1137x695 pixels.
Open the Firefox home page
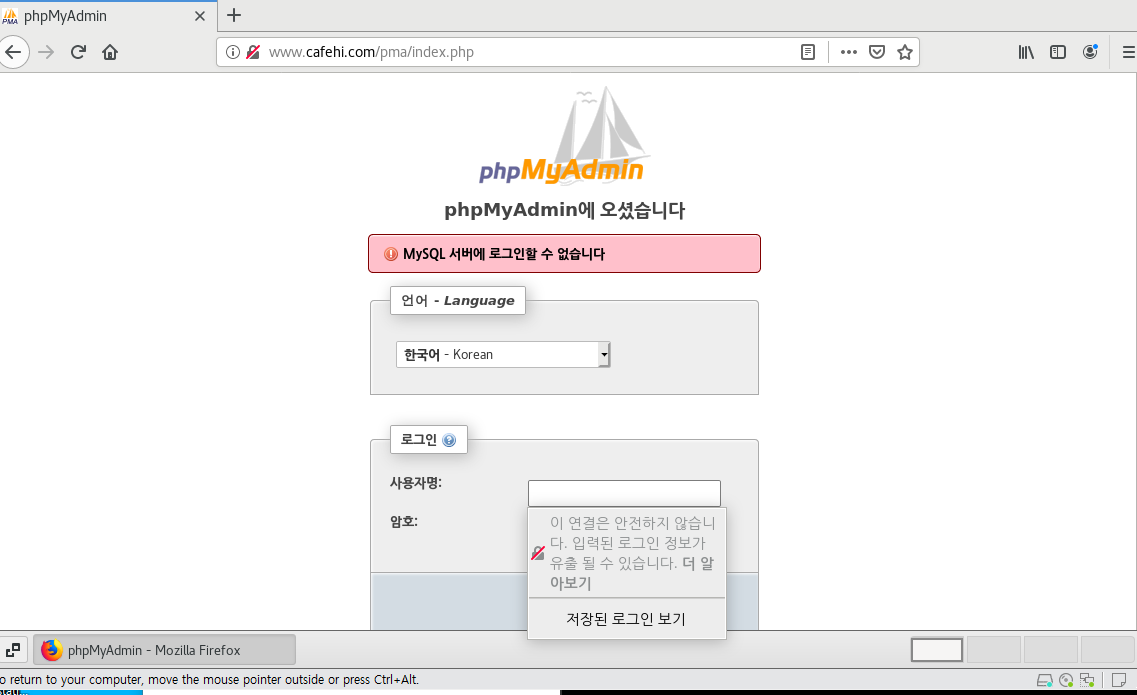(x=110, y=52)
